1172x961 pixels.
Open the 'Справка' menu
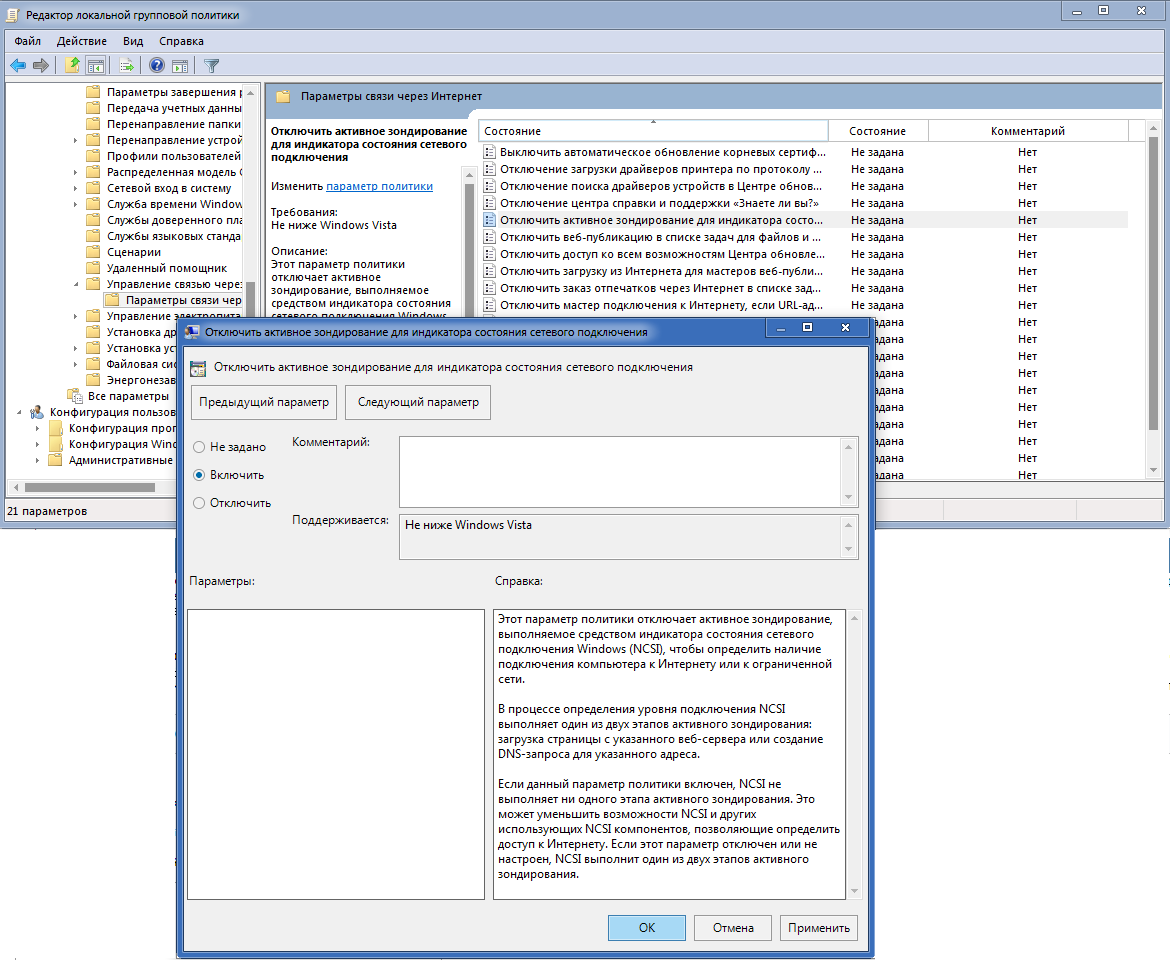coord(181,41)
